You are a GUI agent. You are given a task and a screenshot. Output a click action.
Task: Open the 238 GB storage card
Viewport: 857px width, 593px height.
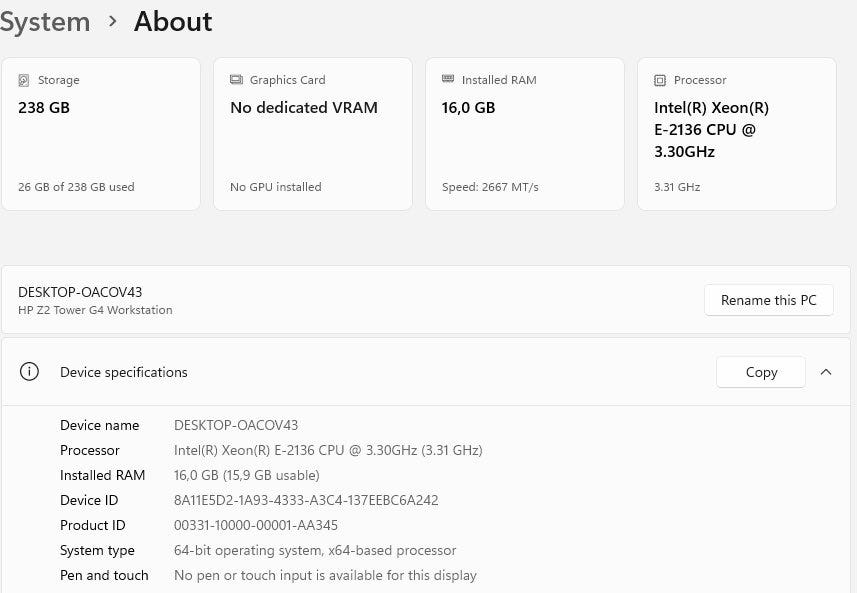pos(101,134)
